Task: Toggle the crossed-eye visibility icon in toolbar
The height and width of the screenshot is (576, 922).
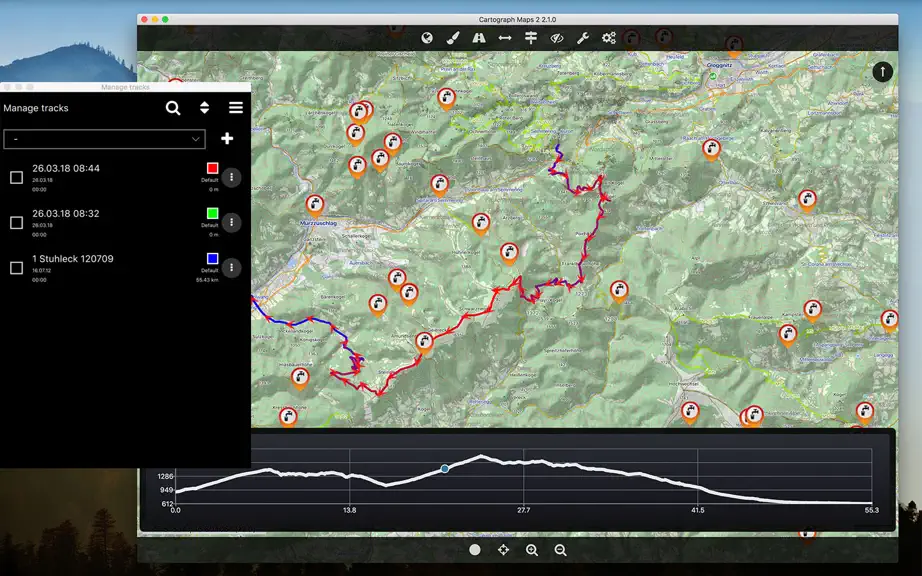Action: [556, 38]
